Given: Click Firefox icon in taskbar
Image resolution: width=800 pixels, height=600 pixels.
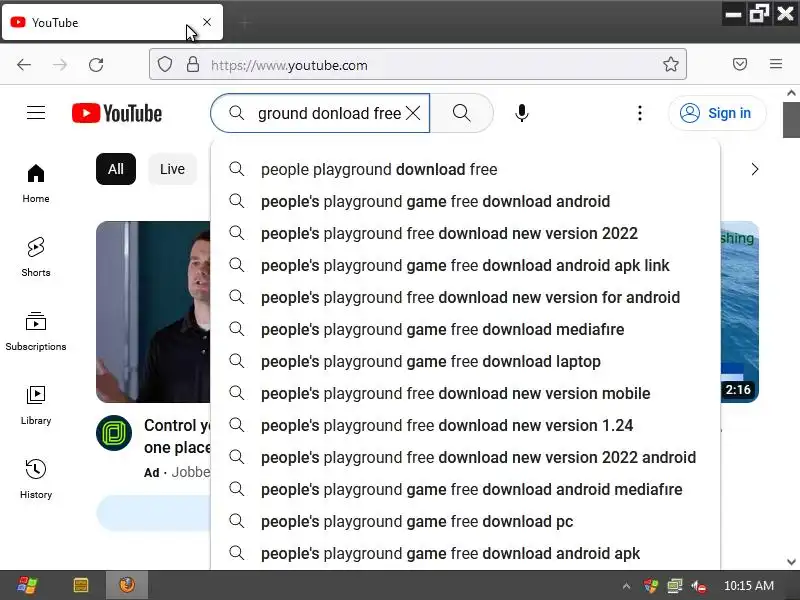Looking at the screenshot, I should point(127,585).
